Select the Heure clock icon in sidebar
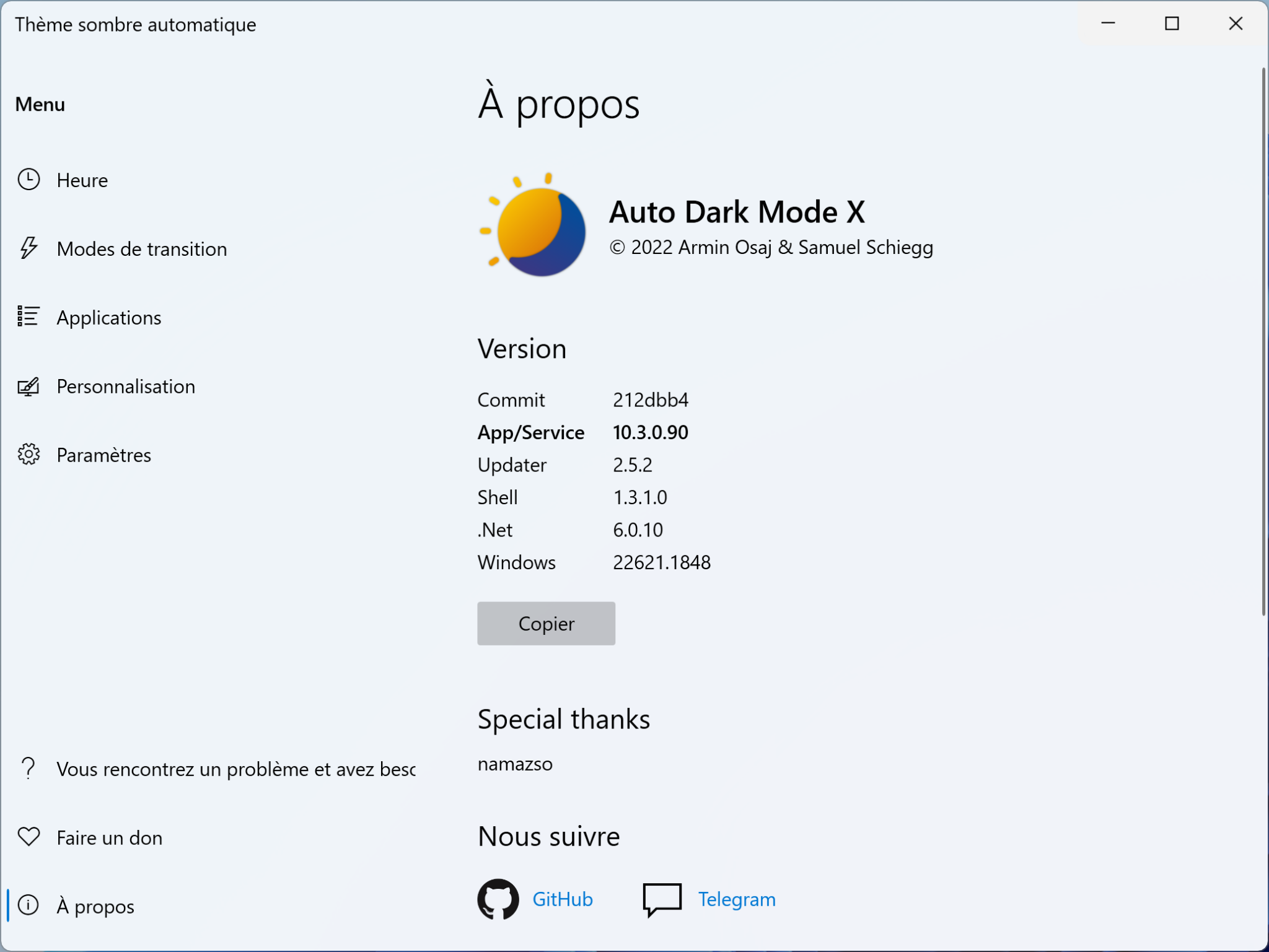Screen dimensions: 1269x952 click(29, 180)
